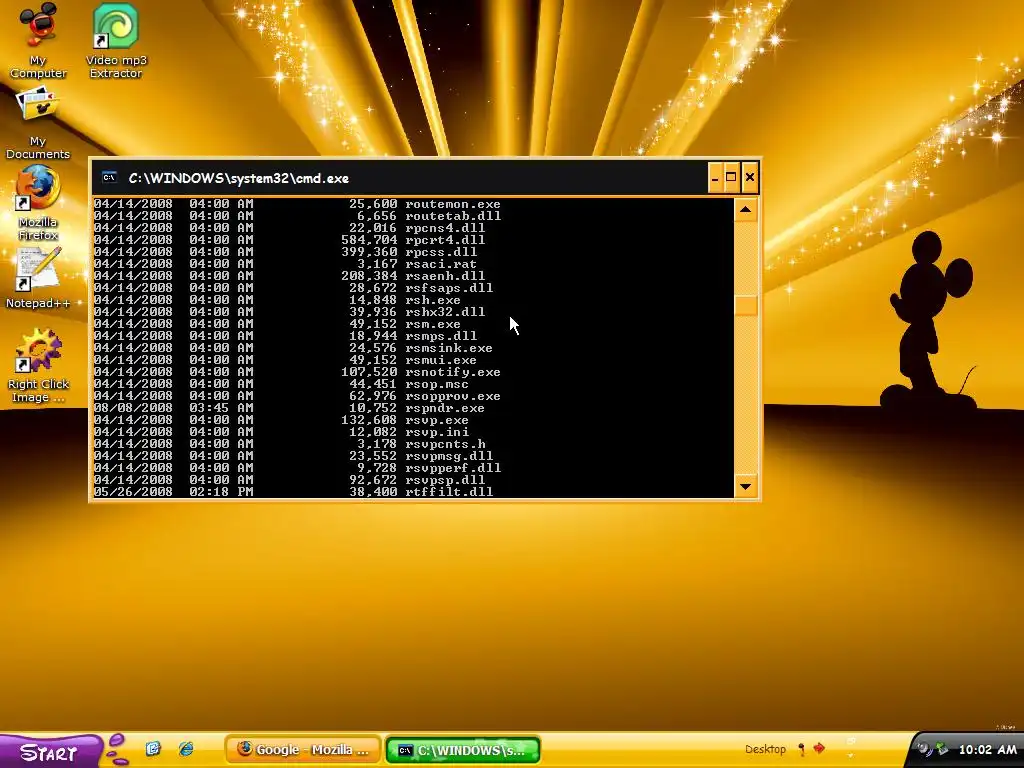The height and width of the screenshot is (768, 1024).
Task: Launch the Notepad++ desktop shortcut
Action: tap(38, 278)
